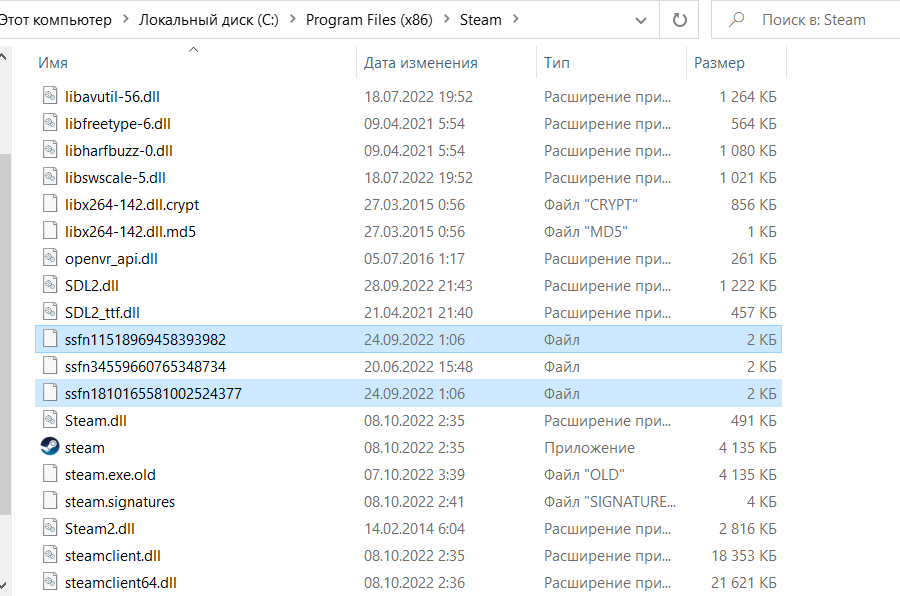Click the steam.exe.old file icon

click(50, 473)
